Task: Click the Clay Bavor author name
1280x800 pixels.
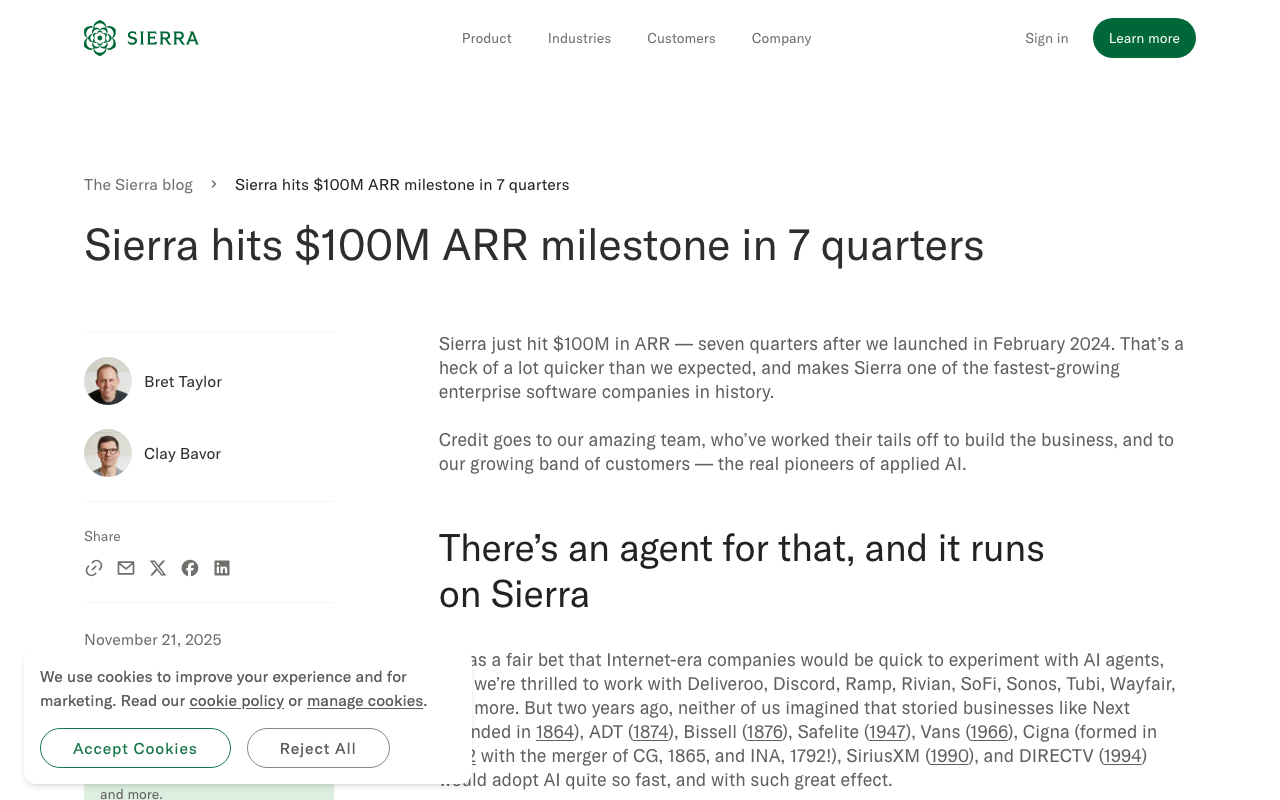Action: pos(182,453)
